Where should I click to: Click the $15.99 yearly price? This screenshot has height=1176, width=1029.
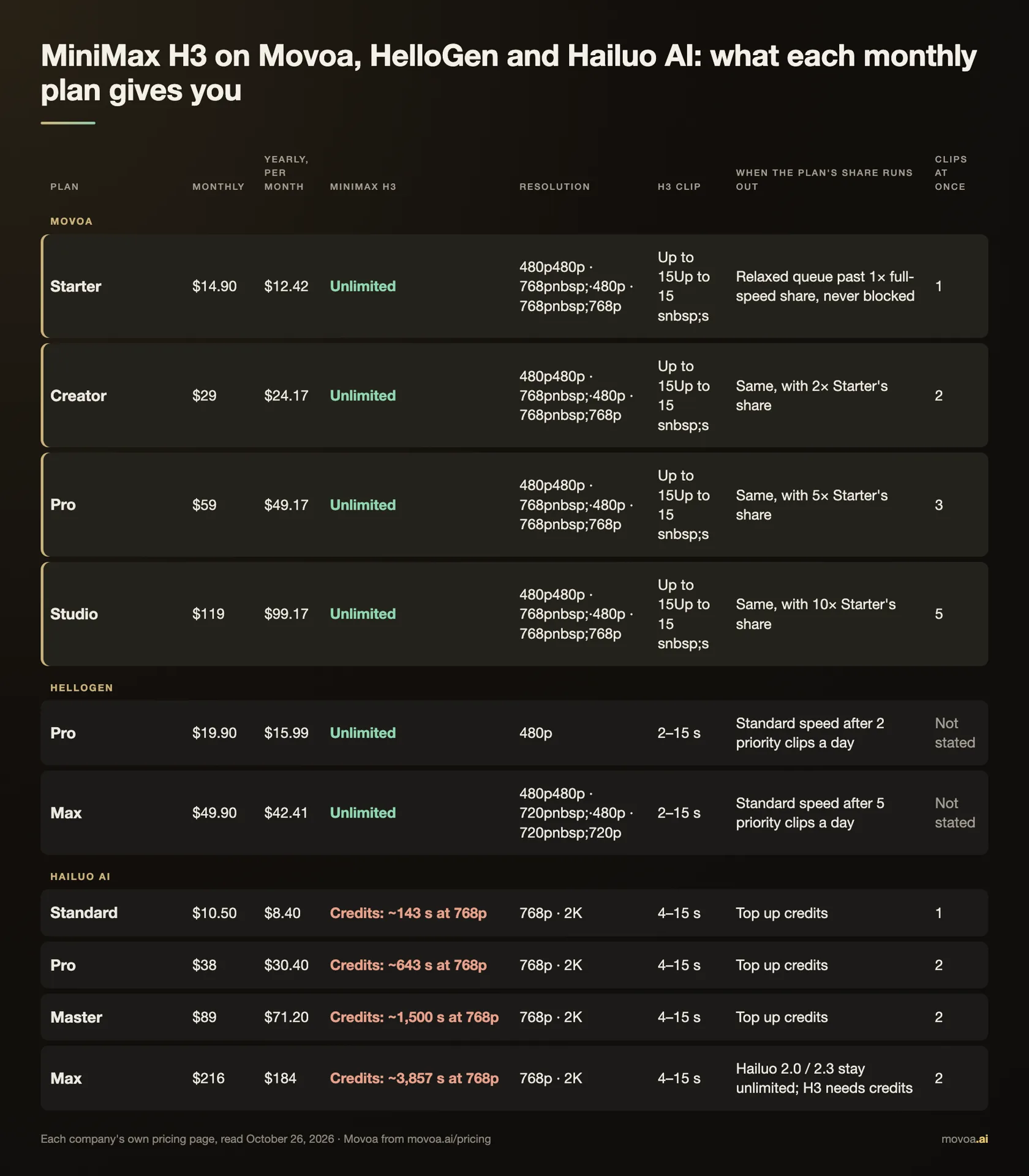[x=286, y=733]
